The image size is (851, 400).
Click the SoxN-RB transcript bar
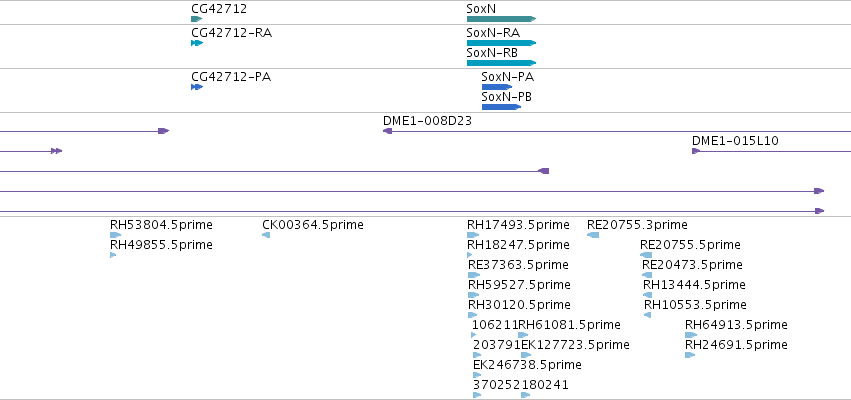point(501,63)
